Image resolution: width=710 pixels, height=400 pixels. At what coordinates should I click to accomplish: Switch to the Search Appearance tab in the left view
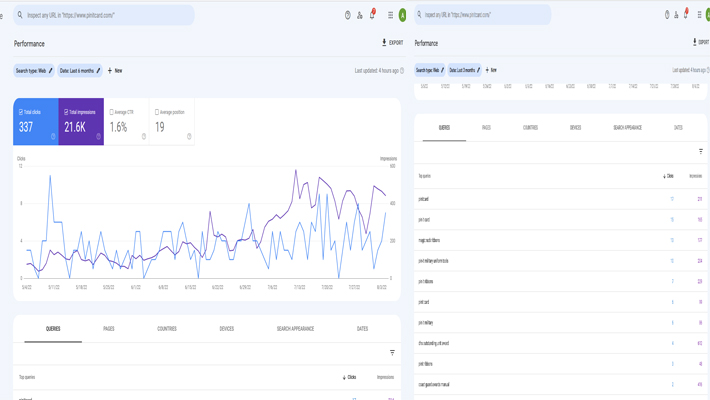pos(295,329)
